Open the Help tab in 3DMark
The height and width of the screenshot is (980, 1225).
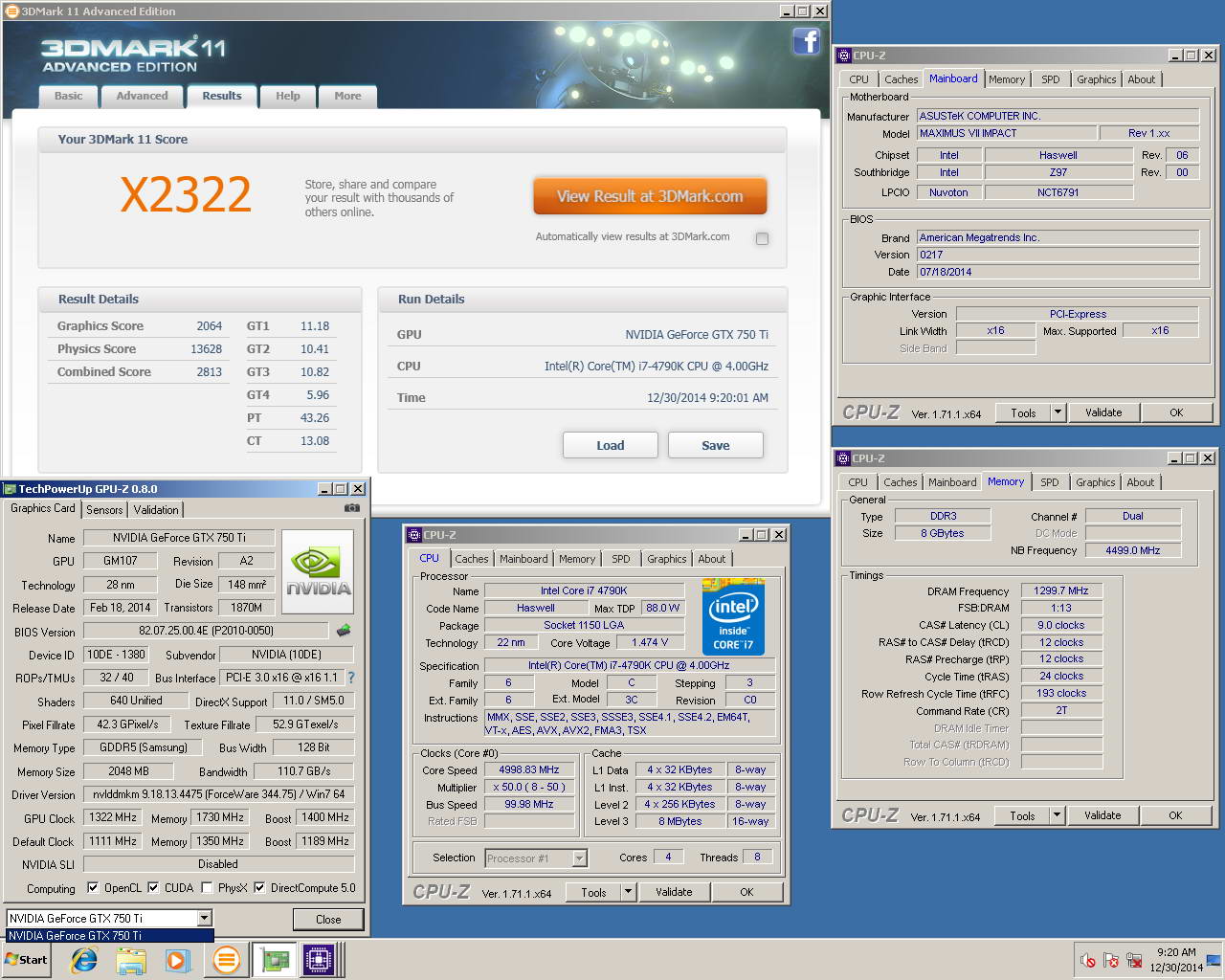click(288, 96)
